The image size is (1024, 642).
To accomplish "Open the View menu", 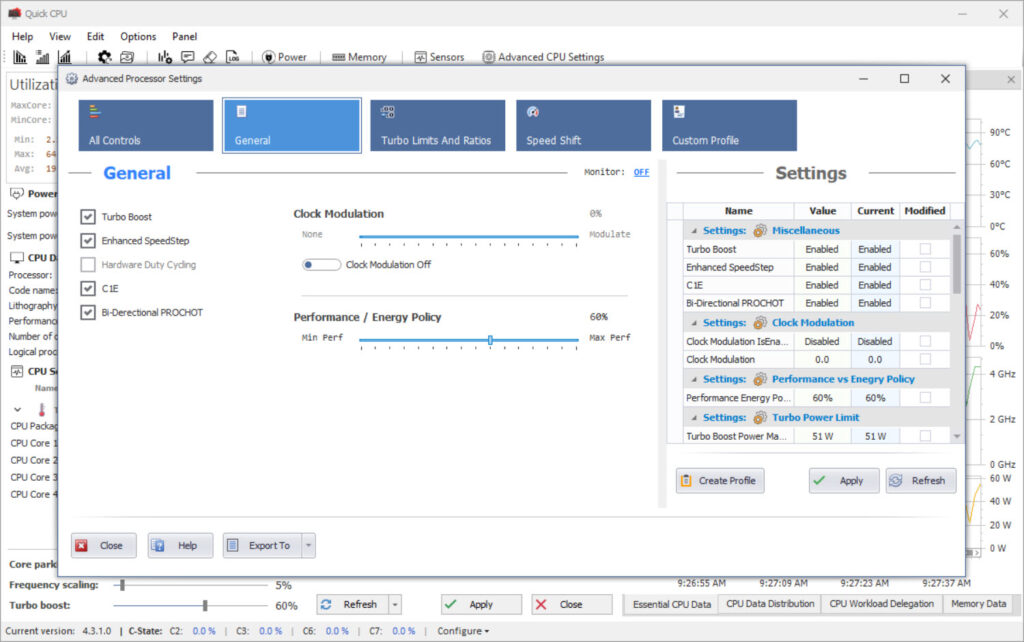I will click(x=59, y=37).
